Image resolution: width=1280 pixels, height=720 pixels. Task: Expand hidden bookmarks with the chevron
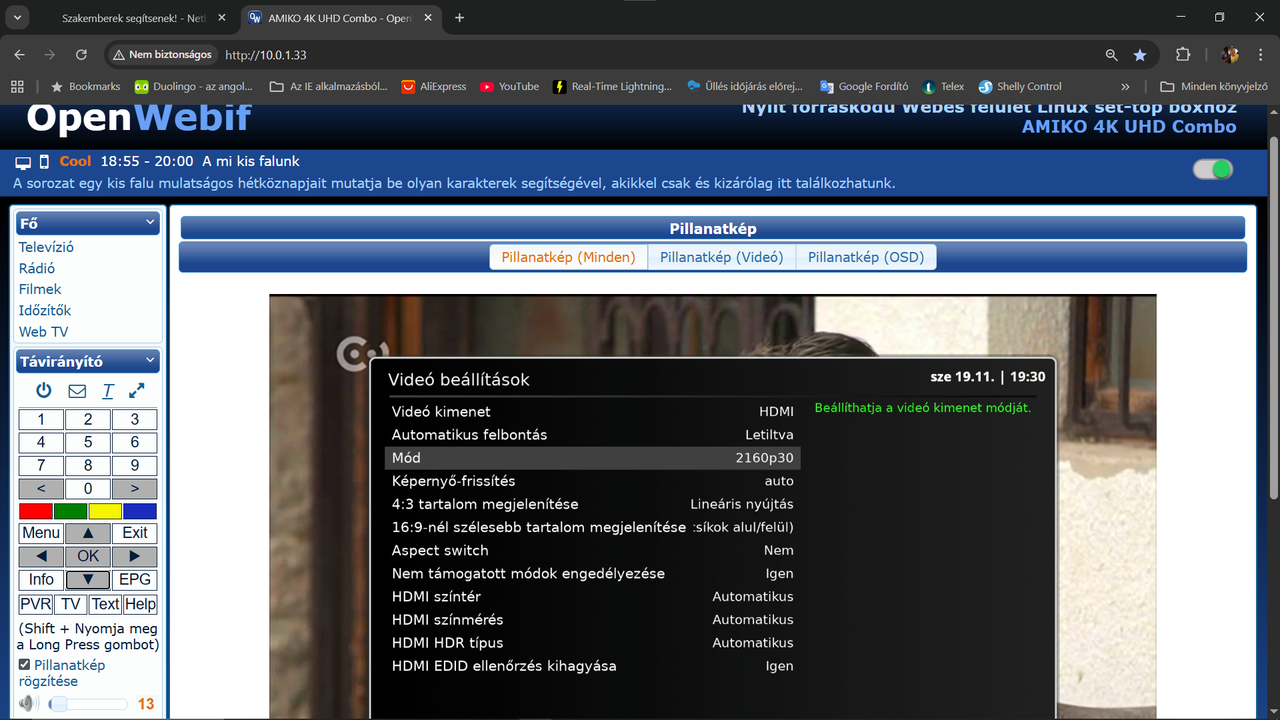1125,86
